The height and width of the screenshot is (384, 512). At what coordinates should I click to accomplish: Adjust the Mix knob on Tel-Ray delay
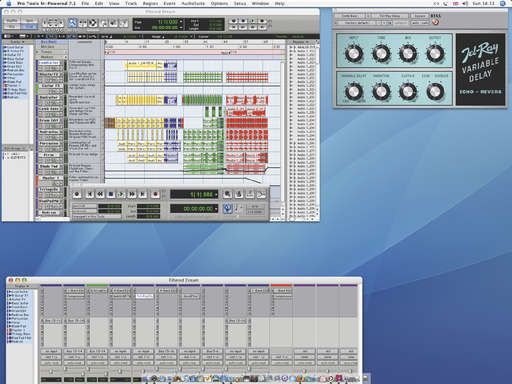(408, 53)
